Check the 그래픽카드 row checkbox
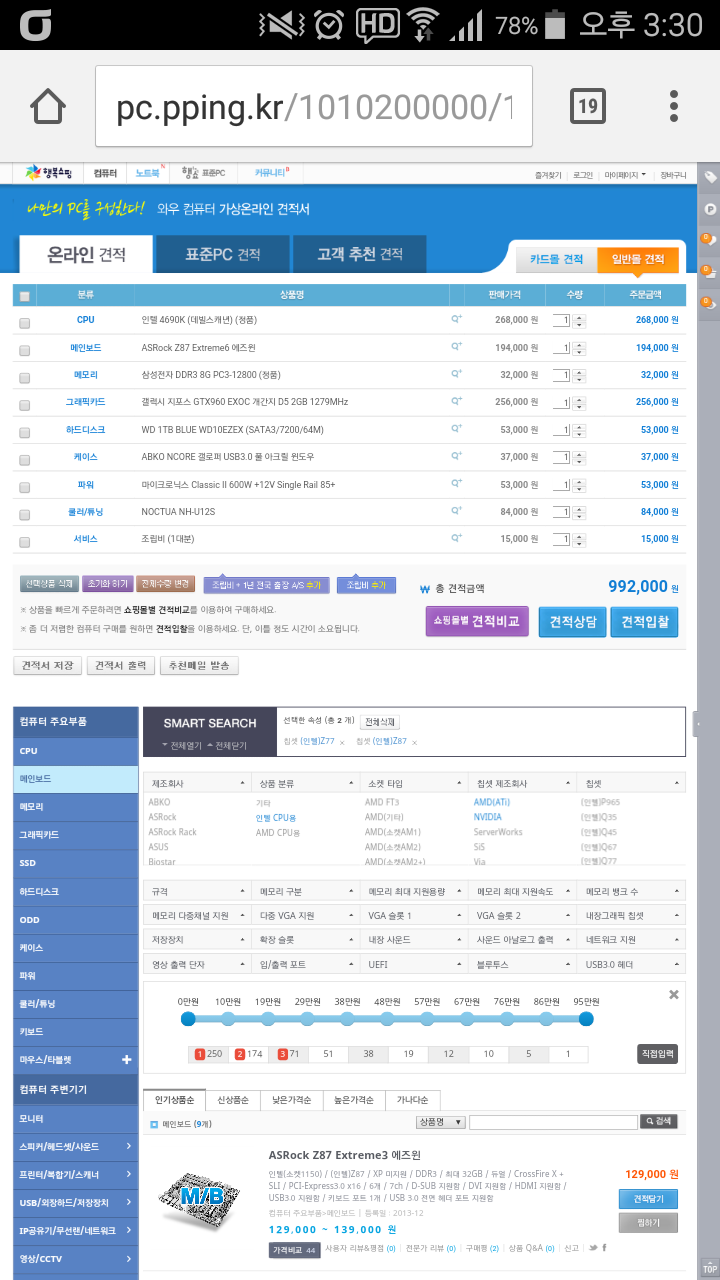 point(25,404)
